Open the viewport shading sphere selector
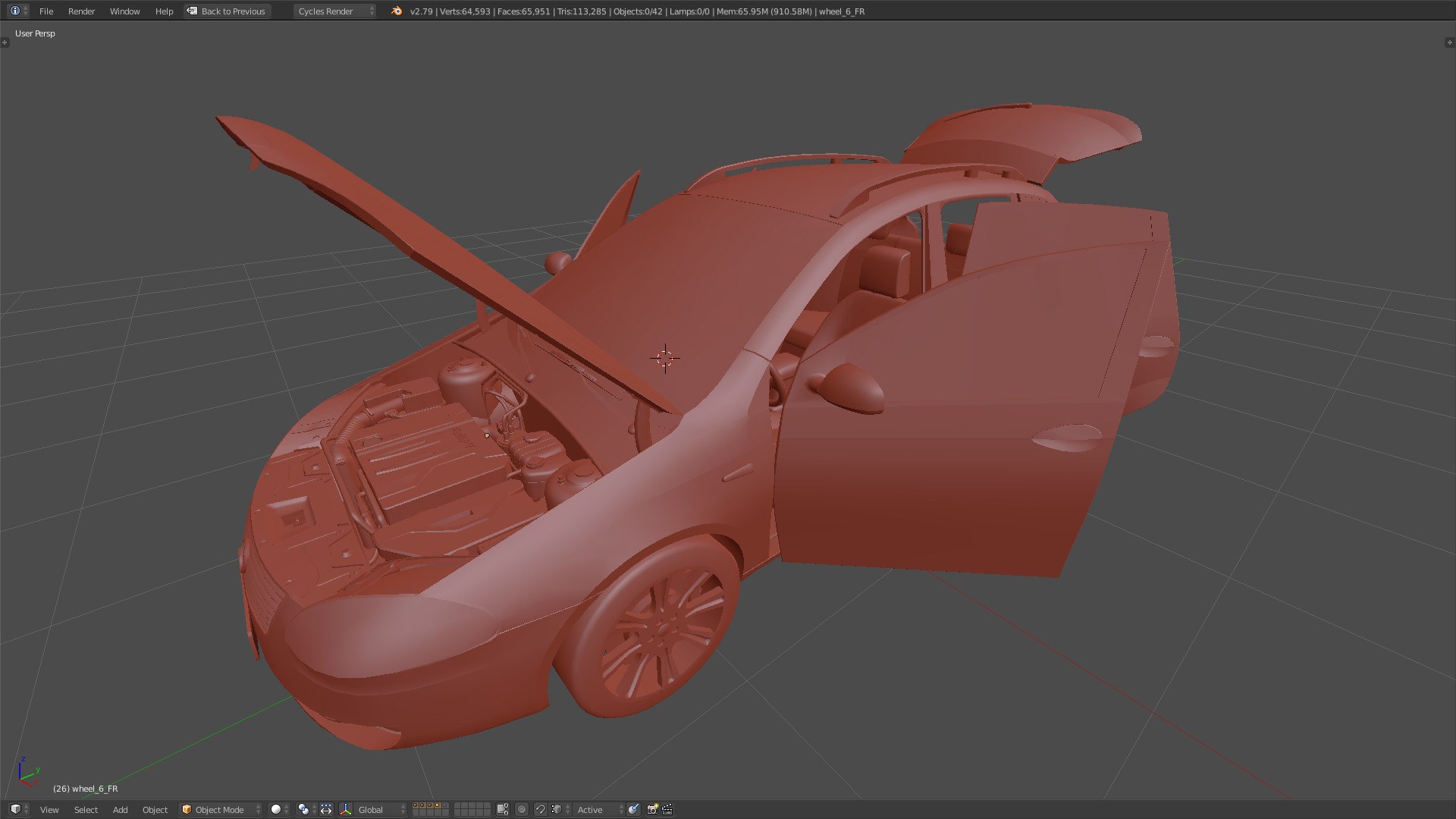The width and height of the screenshot is (1456, 819). click(280, 809)
